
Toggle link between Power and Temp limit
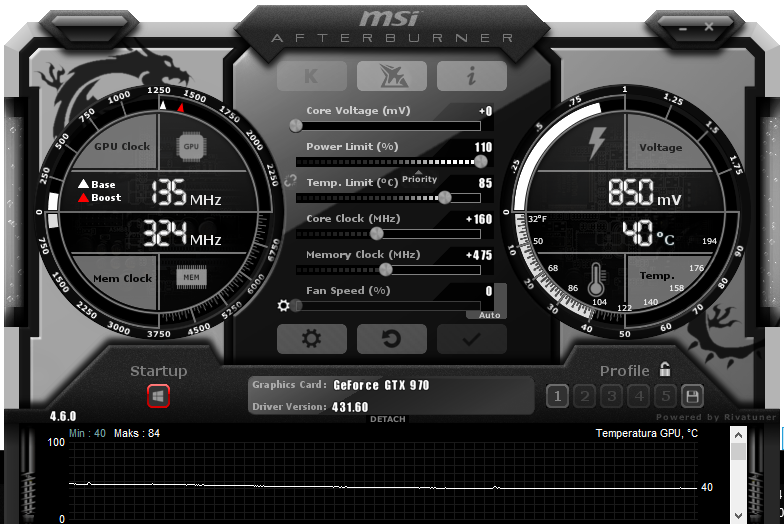coord(290,181)
